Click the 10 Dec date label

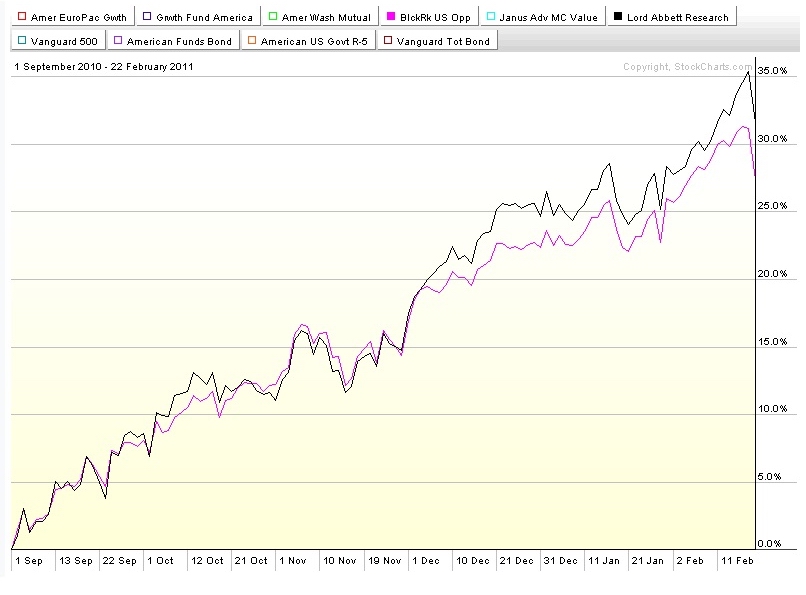(x=473, y=561)
